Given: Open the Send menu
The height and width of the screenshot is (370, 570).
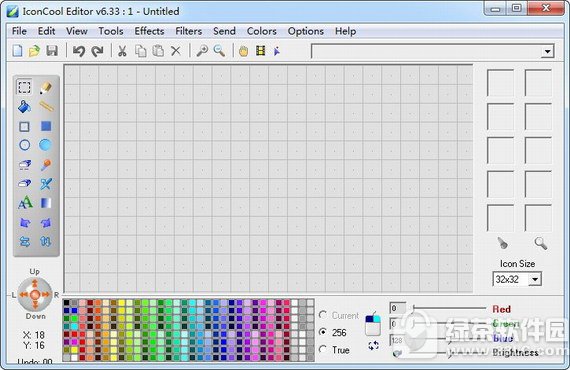Looking at the screenshot, I should coord(224,31).
